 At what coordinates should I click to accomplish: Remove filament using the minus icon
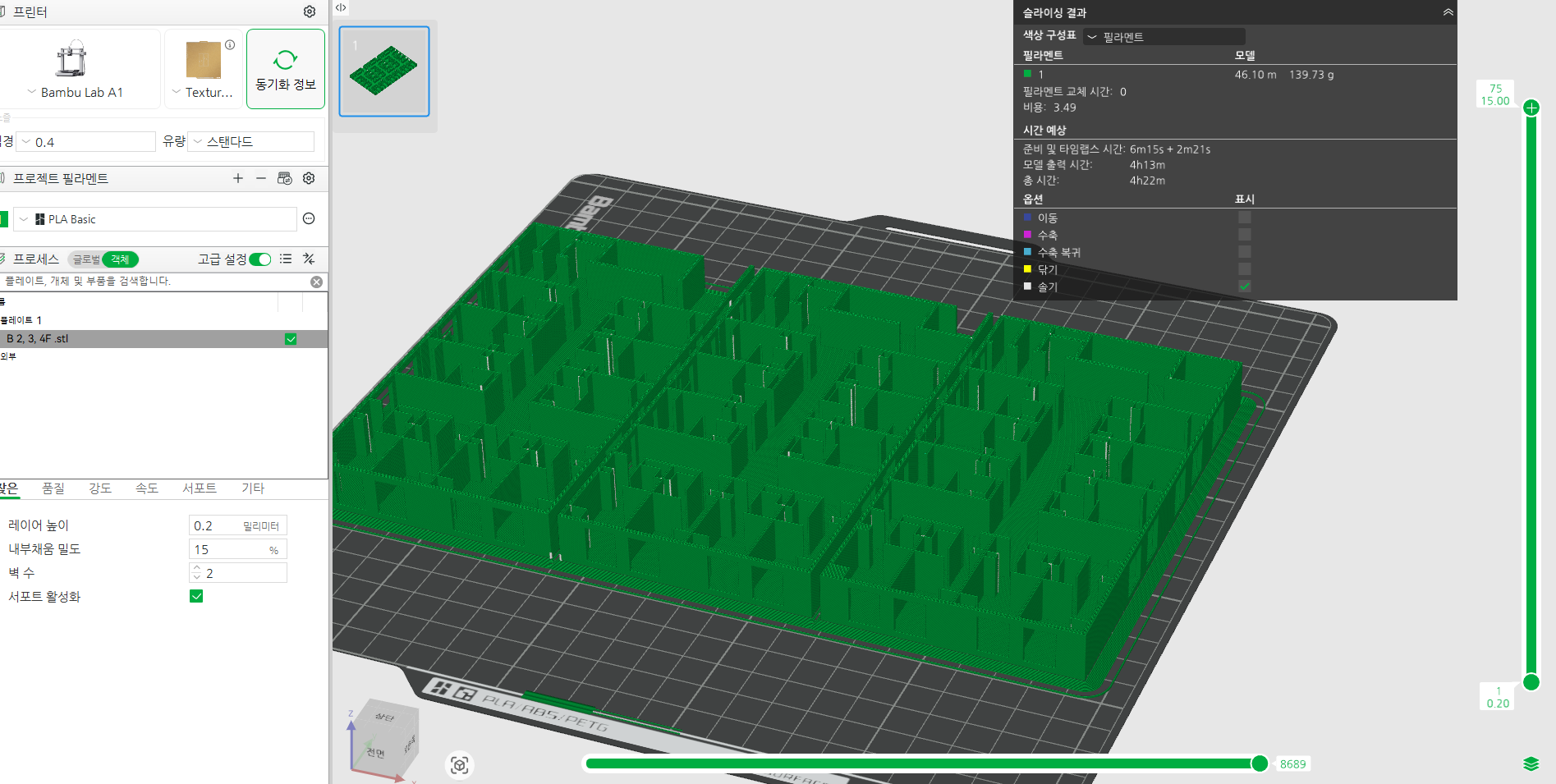(261, 178)
